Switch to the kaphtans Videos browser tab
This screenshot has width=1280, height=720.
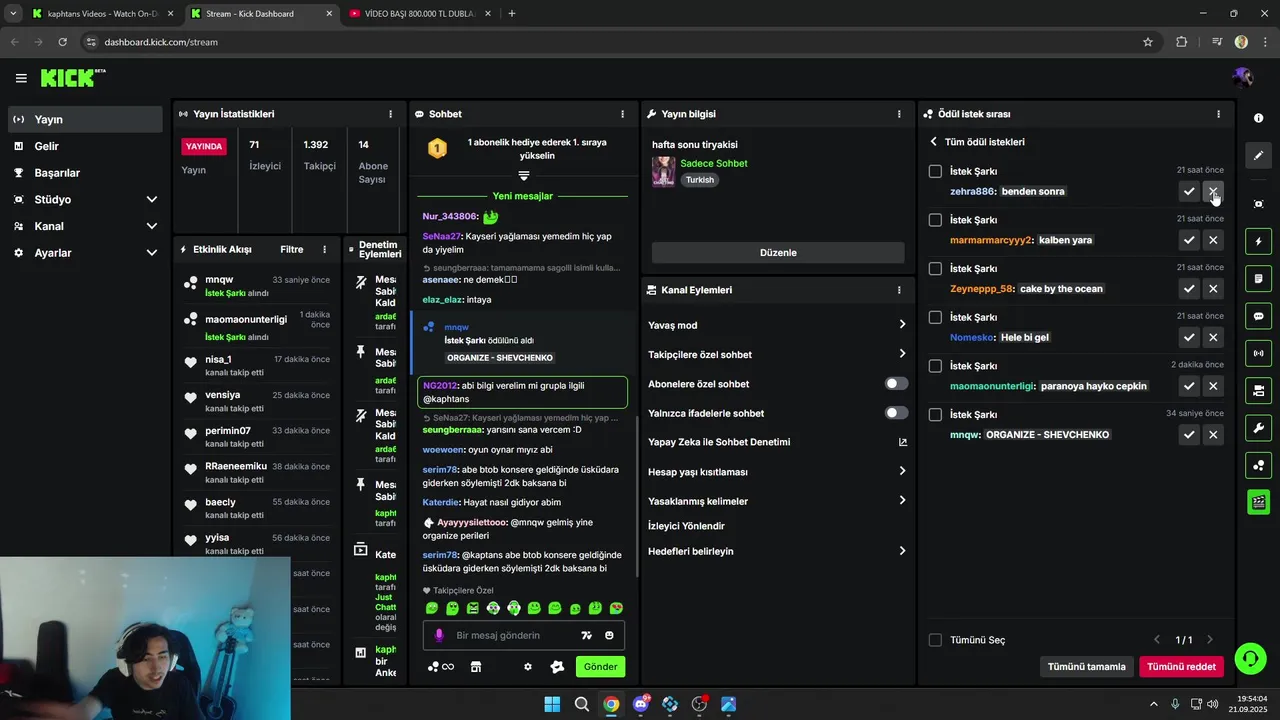coord(102,14)
